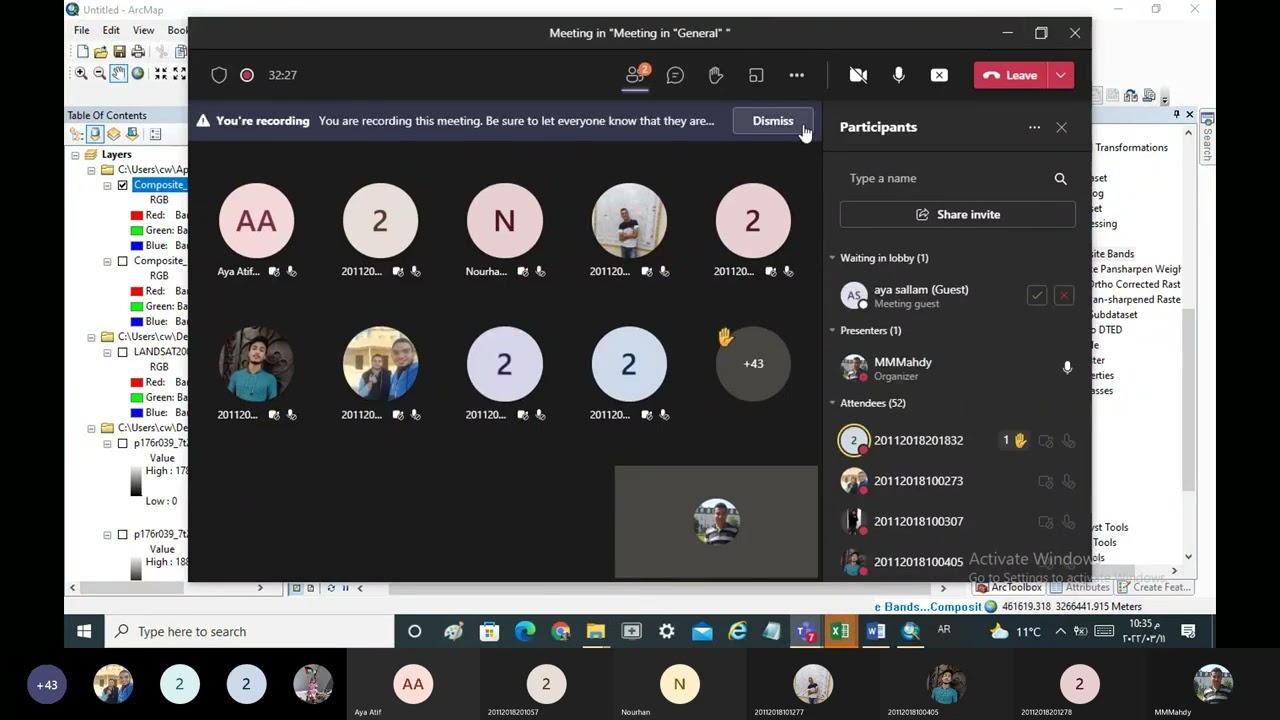
Task: Click the Share invite button
Action: coord(957,214)
